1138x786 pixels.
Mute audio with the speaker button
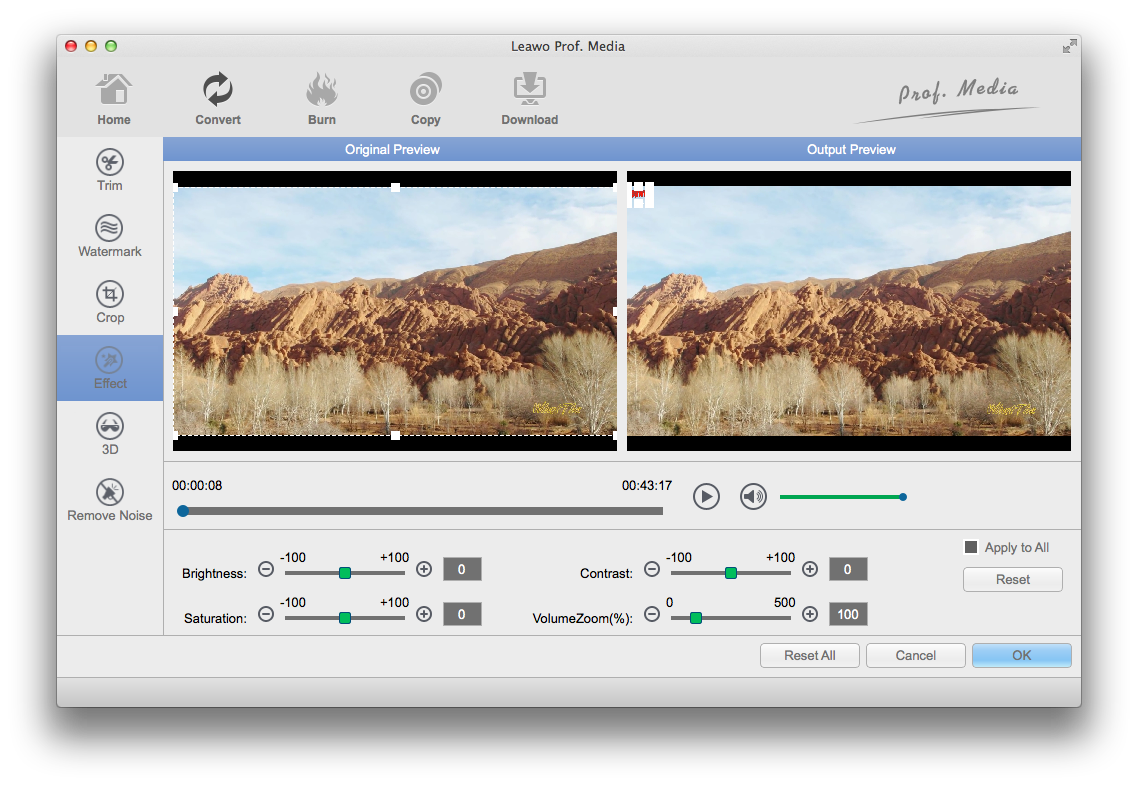coord(753,496)
